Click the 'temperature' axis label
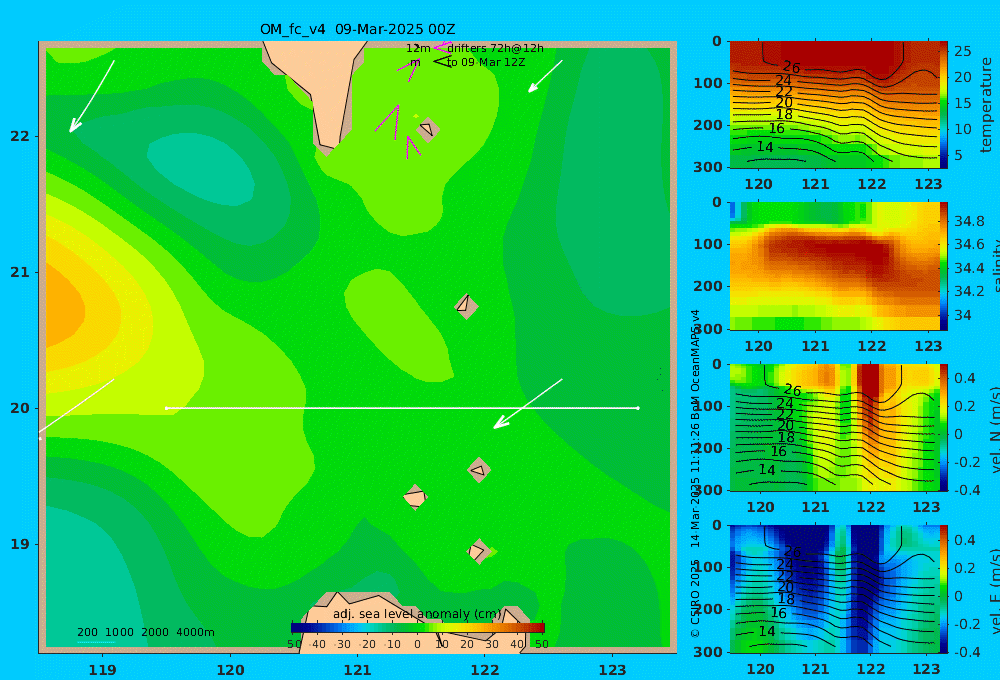Image resolution: width=1000 pixels, height=680 pixels. (x=986, y=105)
